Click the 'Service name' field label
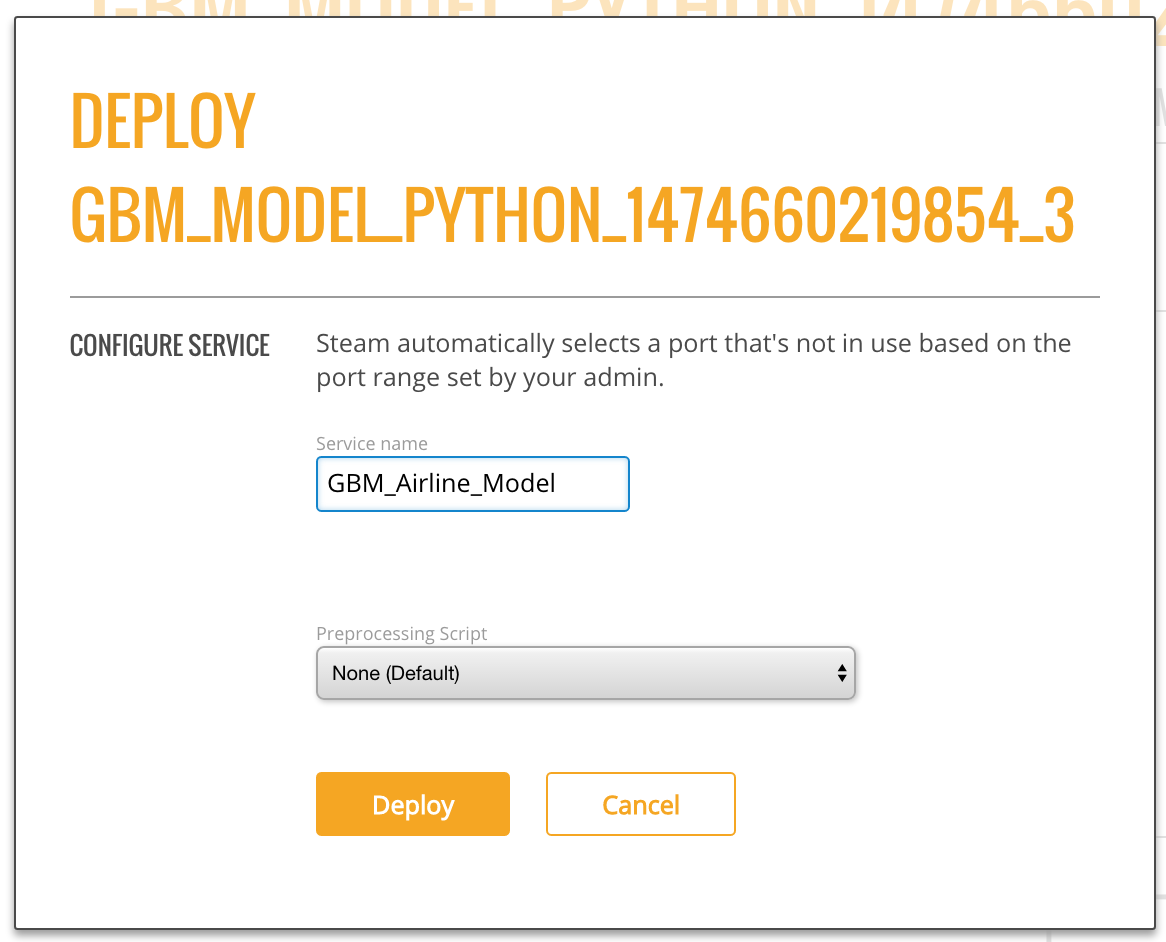The image size is (1166, 942). click(x=371, y=444)
